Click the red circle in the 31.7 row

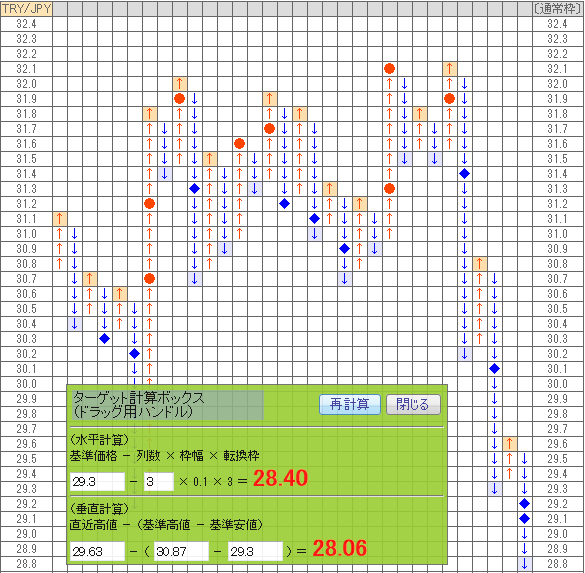click(x=269, y=129)
